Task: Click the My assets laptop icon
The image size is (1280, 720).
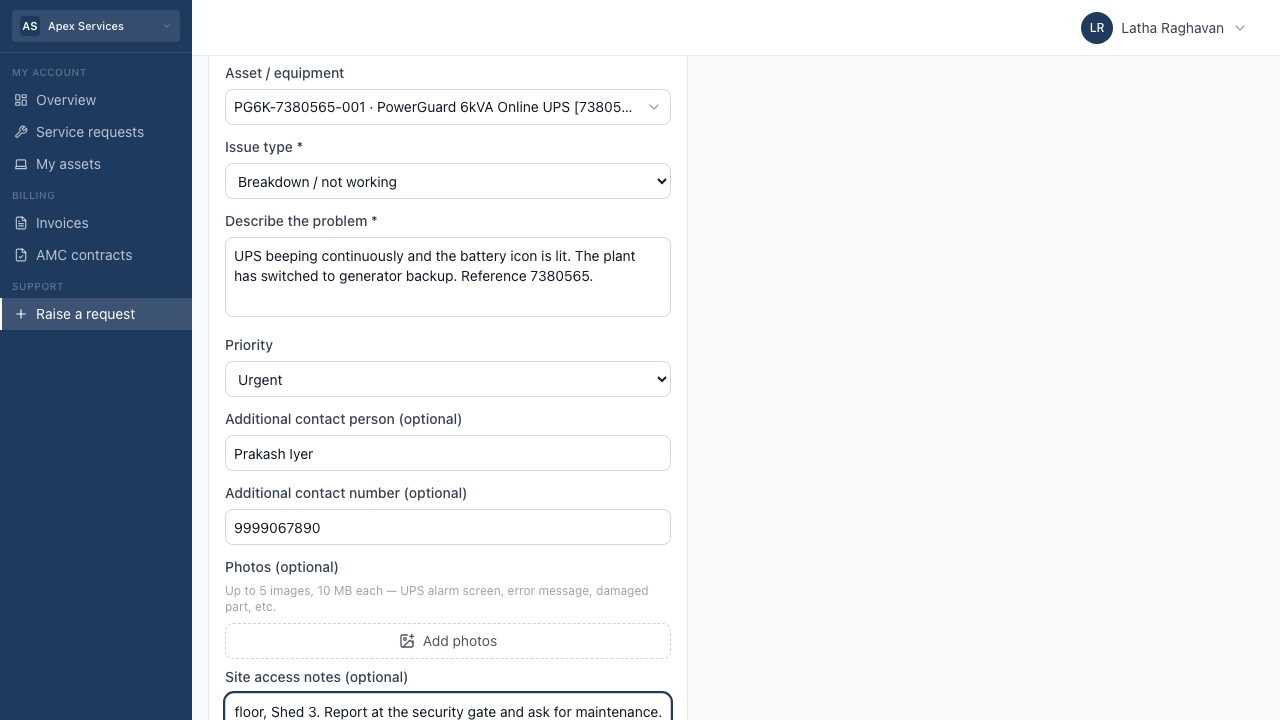Action: 21,164
